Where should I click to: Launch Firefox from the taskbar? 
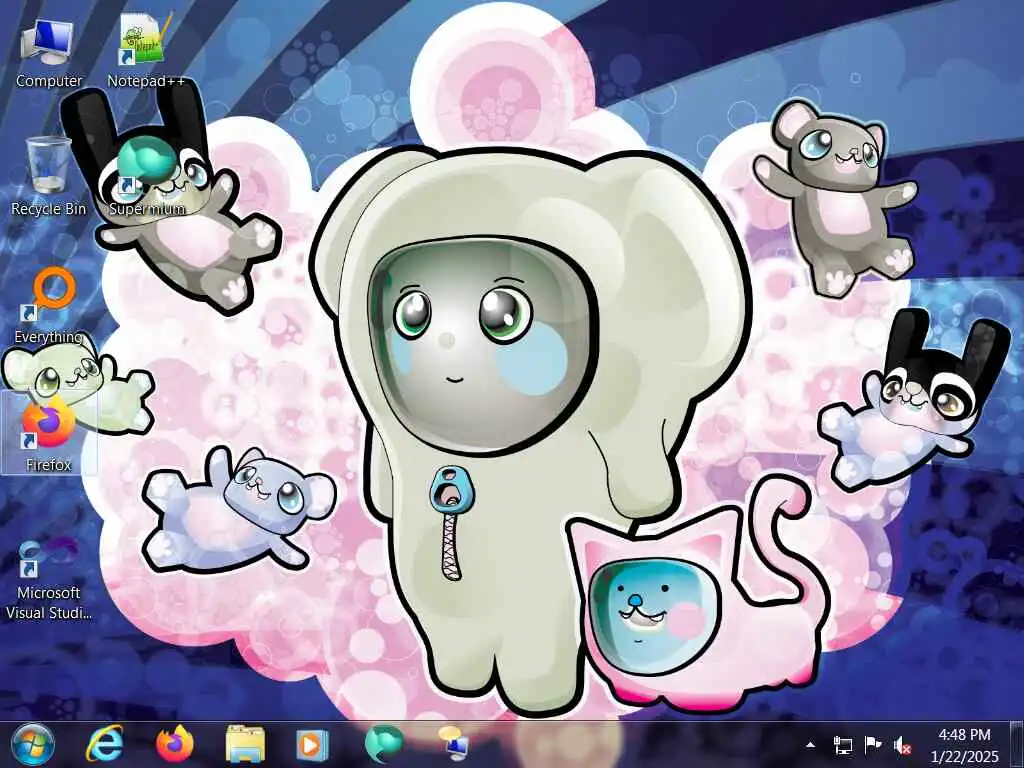point(175,744)
